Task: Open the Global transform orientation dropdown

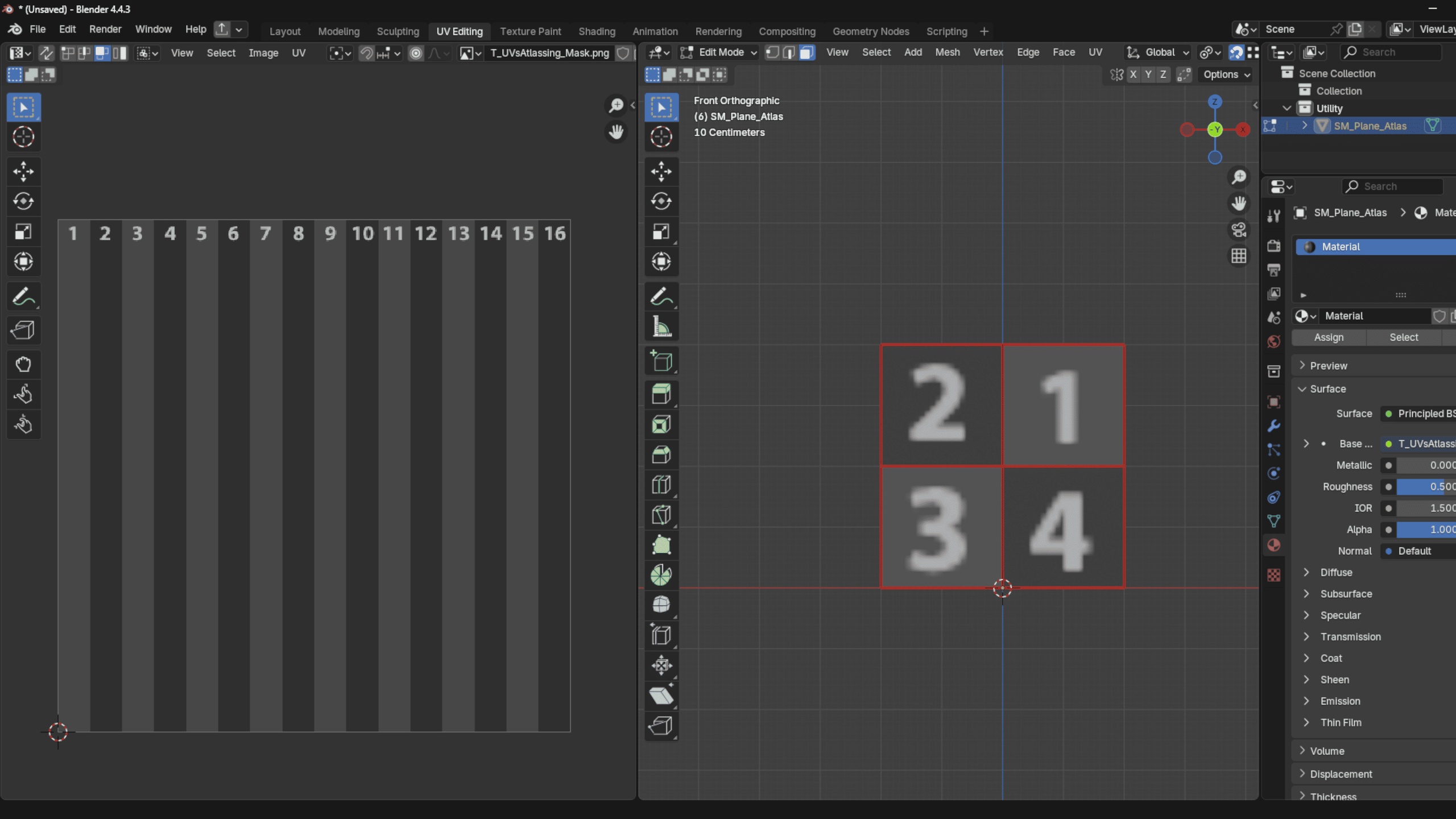Action: (x=1158, y=52)
